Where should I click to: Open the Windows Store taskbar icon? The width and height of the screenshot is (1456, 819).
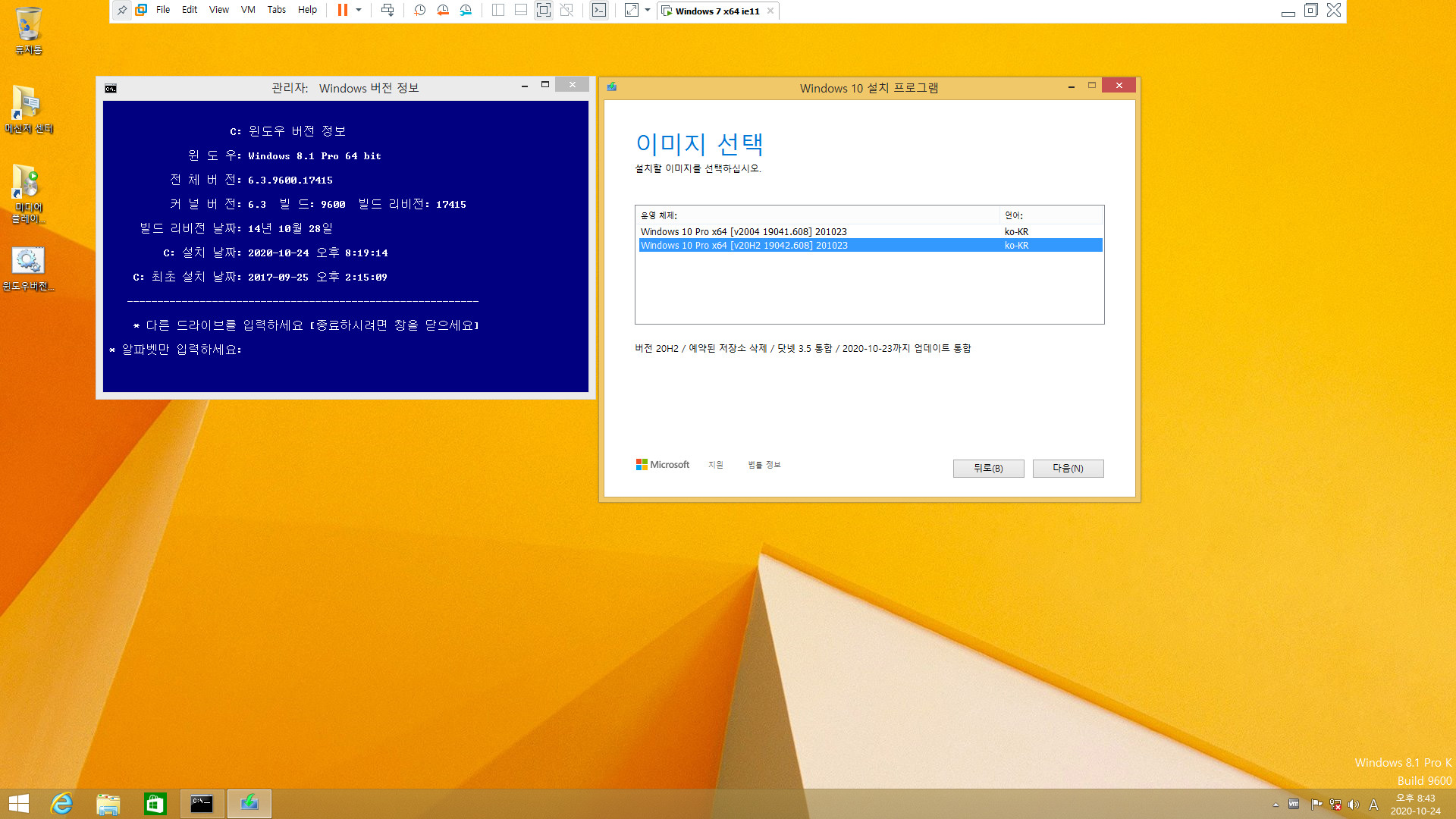coord(155,804)
